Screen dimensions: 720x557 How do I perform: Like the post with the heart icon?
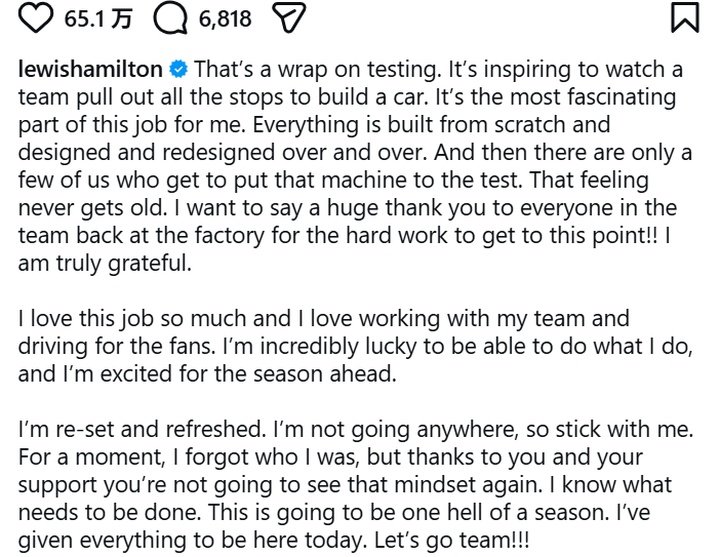pyautogui.click(x=37, y=18)
